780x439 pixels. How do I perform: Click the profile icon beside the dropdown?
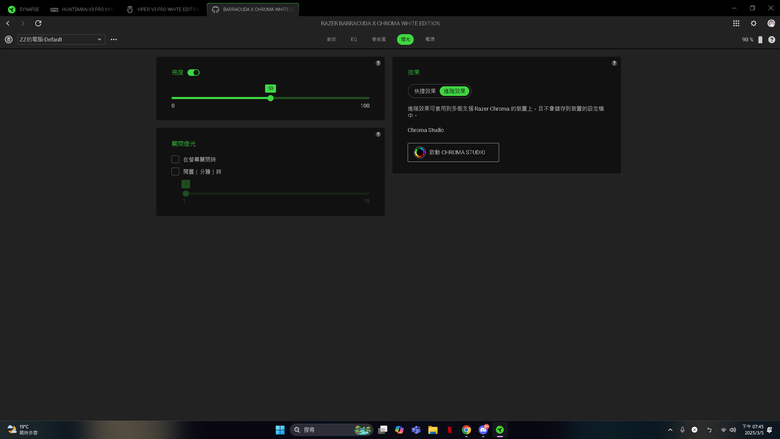[x=8, y=39]
